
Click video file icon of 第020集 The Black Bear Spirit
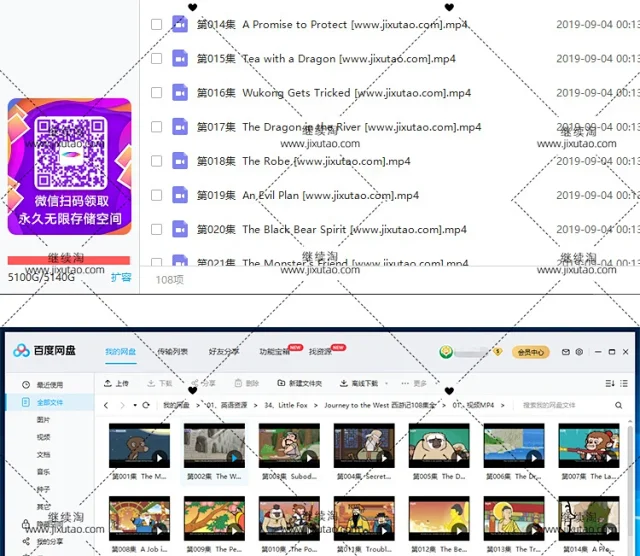tap(180, 229)
